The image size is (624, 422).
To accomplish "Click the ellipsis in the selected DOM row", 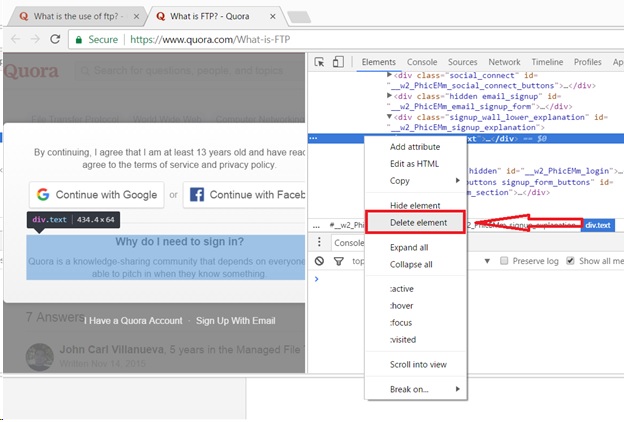I will coord(313,138).
